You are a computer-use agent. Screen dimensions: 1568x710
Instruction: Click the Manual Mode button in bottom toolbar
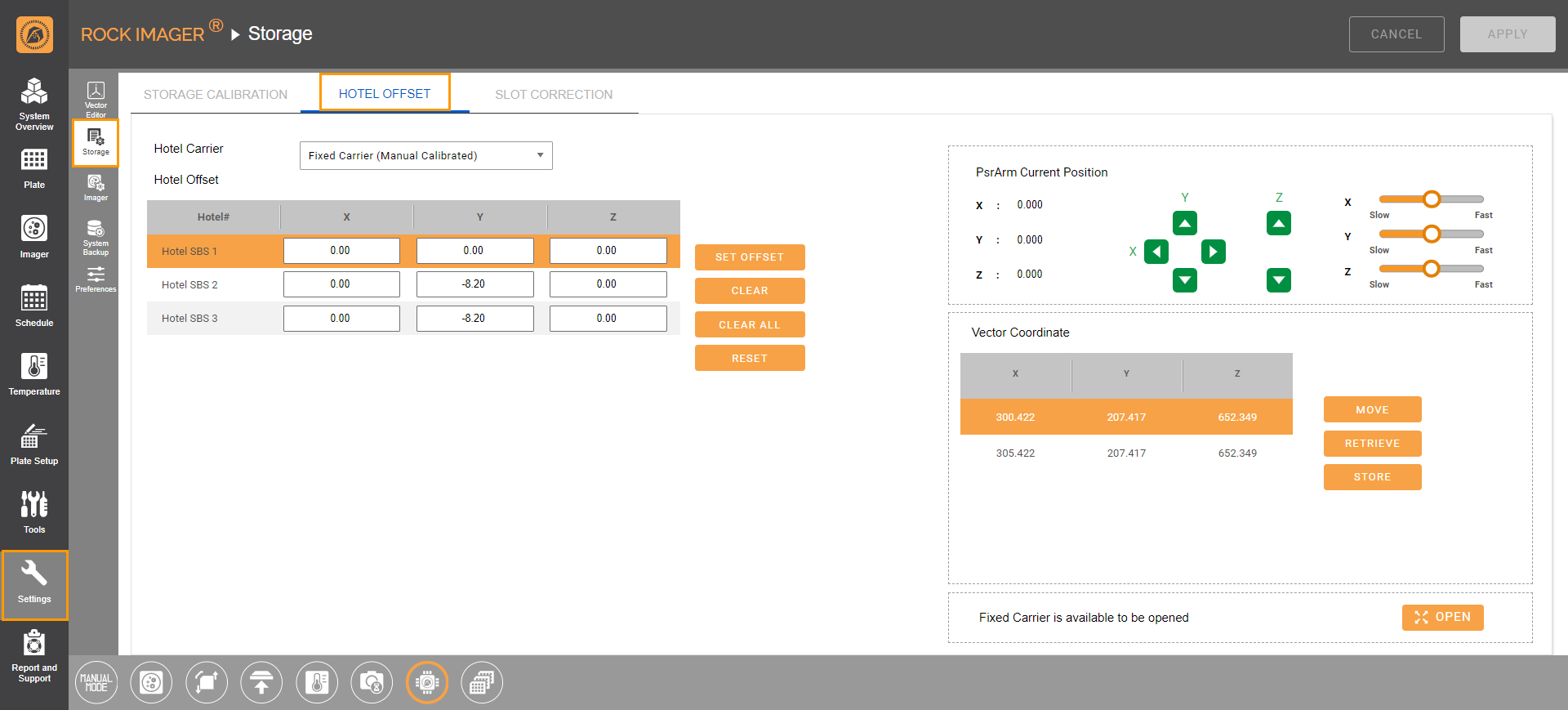tap(96, 682)
